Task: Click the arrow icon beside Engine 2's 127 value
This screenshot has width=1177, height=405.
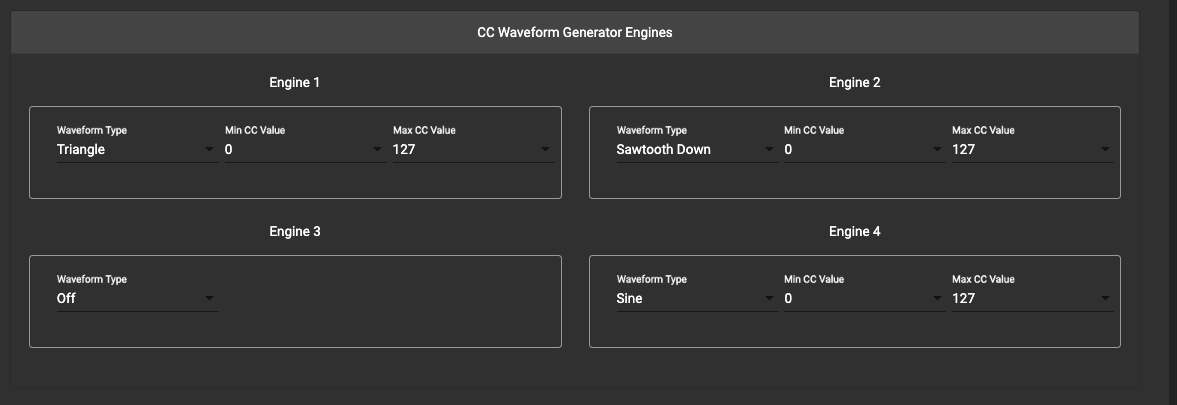Action: (x=1105, y=150)
